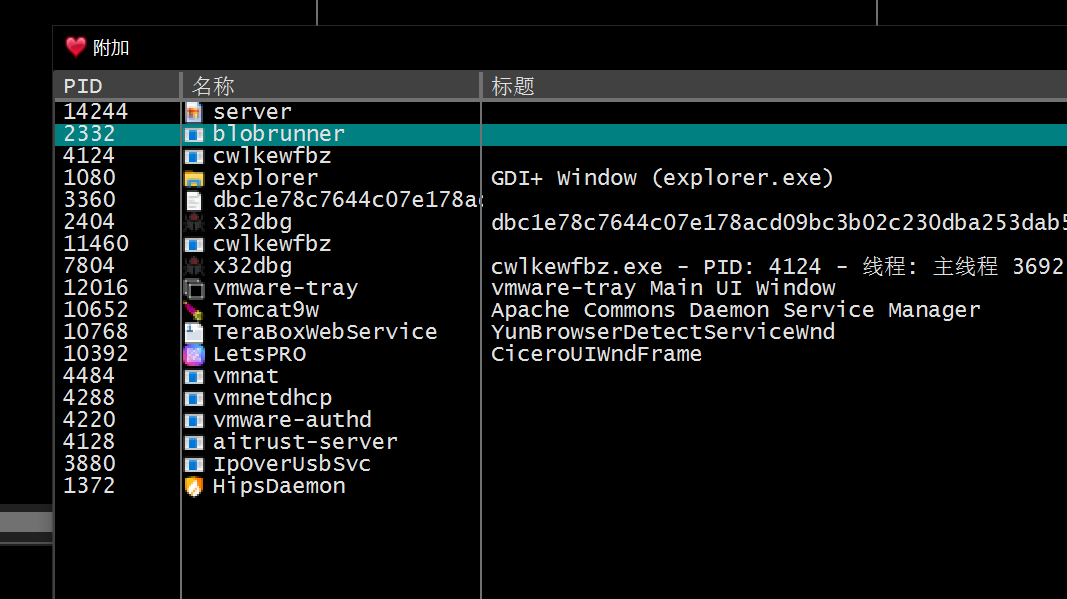Image resolution: width=1067 pixels, height=599 pixels.
Task: Click the server process icon
Action: [194, 112]
